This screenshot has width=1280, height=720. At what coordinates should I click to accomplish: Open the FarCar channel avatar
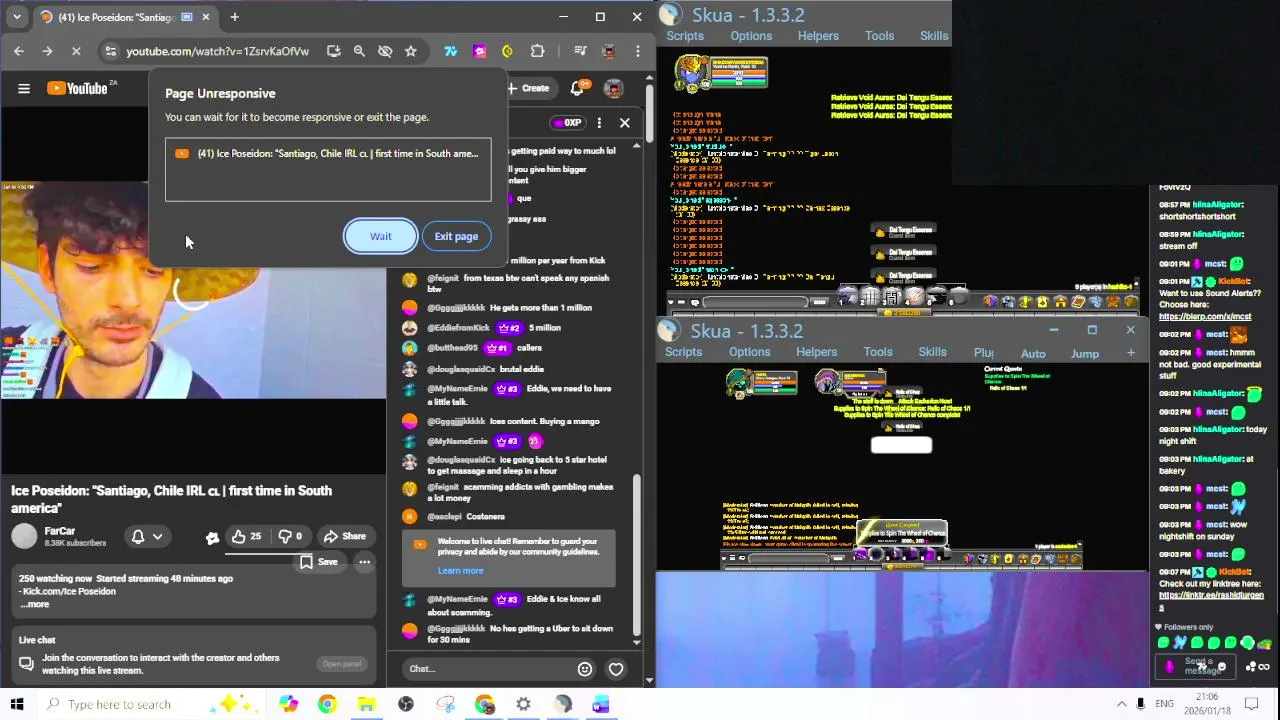point(24,537)
